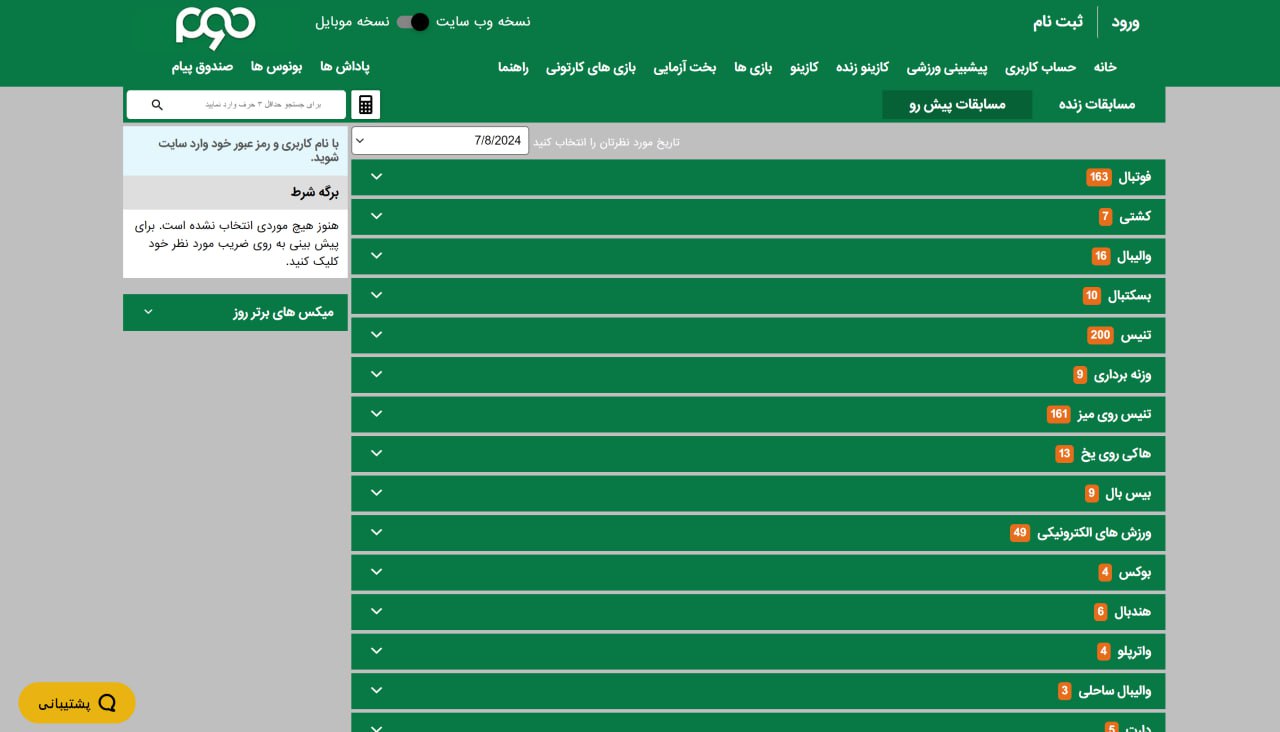Viewport: 1280px width, 732px height.
Task: Expand the تنیس row chevron
Action: click(377, 335)
